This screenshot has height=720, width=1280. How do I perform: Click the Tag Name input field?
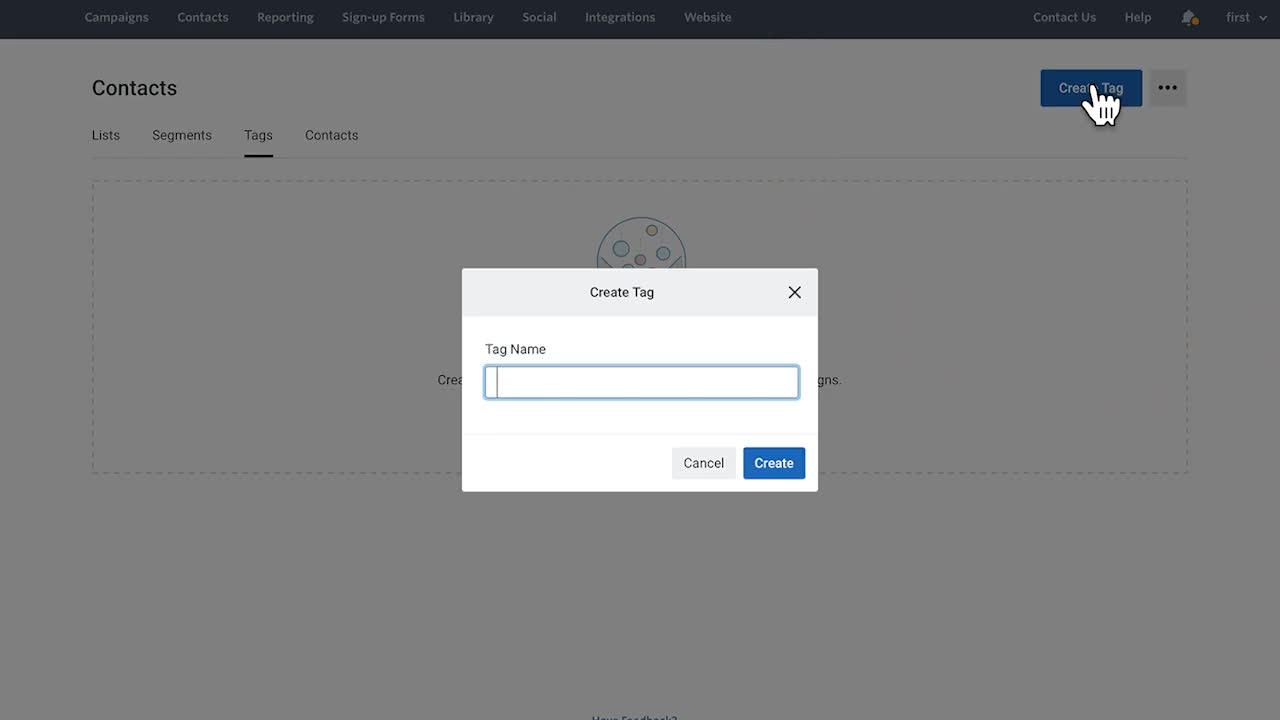click(x=642, y=382)
